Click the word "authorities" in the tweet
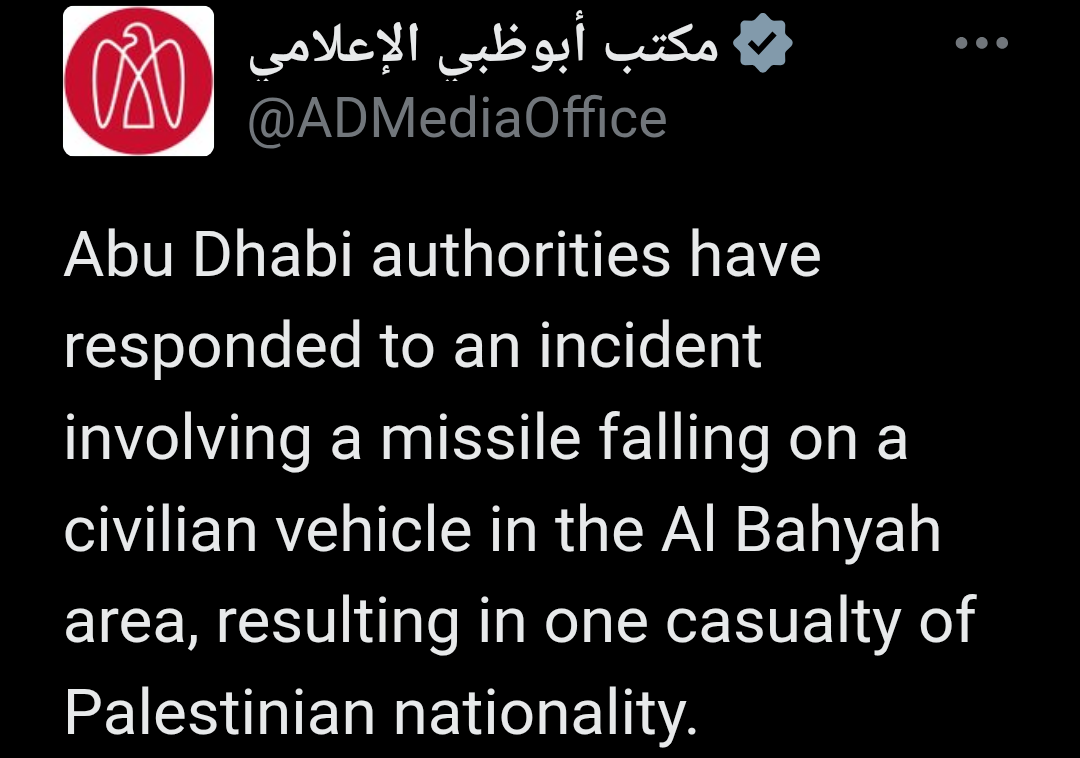1080x758 pixels. 521,255
